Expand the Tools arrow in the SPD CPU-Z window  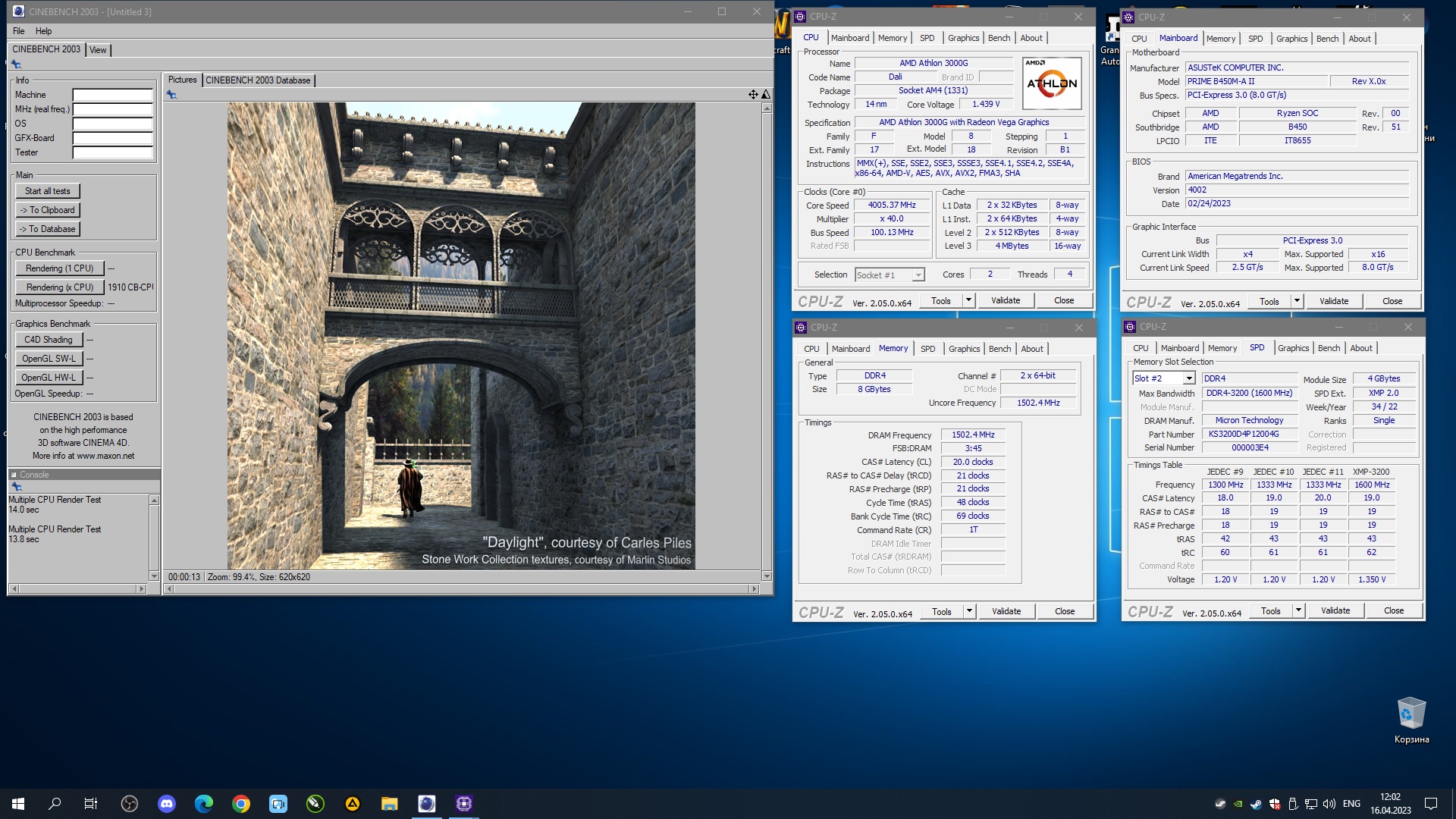click(x=1298, y=610)
